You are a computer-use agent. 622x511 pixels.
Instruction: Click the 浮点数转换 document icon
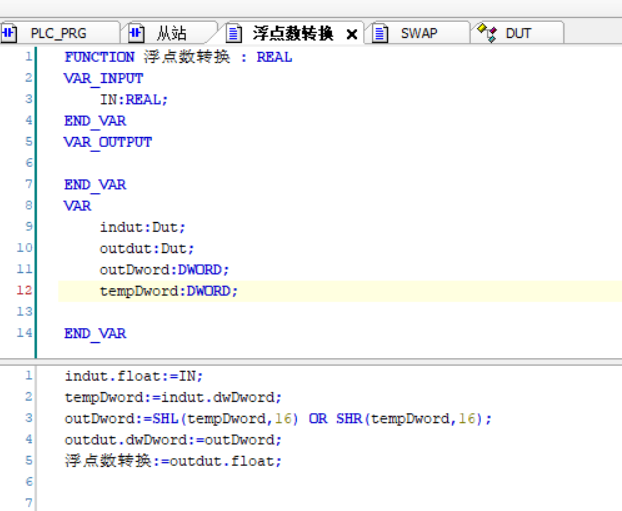(234, 33)
